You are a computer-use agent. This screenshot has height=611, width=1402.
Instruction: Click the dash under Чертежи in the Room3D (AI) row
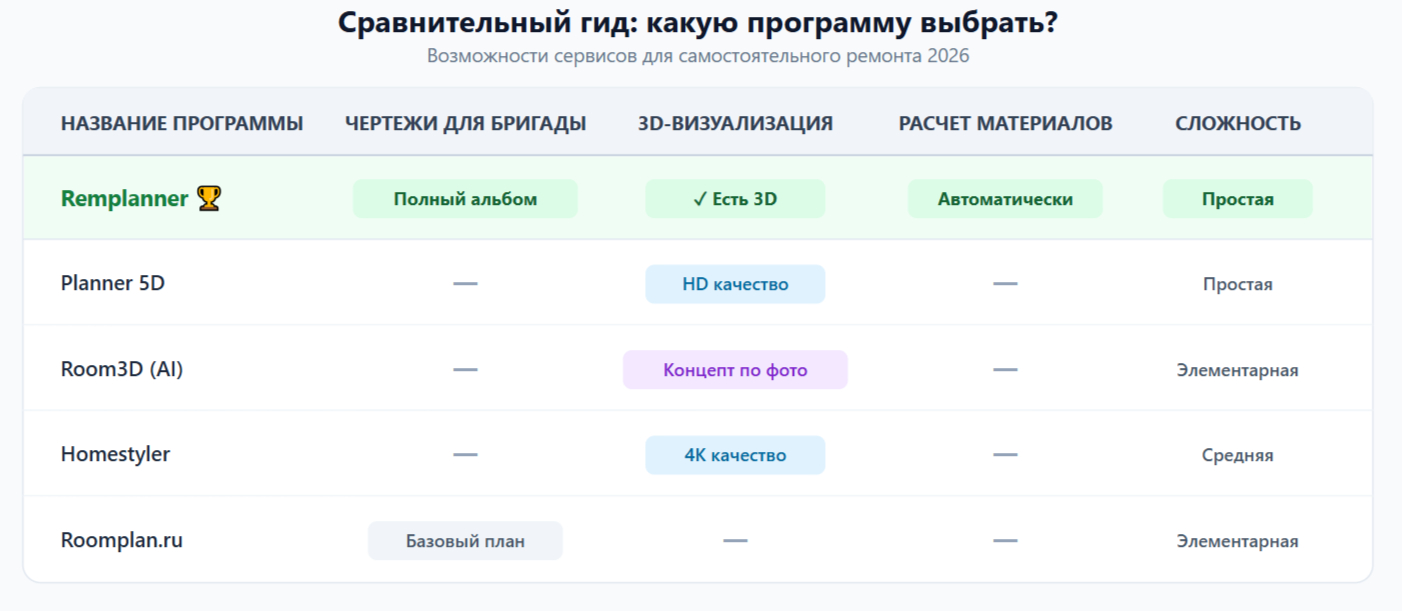pos(465,370)
